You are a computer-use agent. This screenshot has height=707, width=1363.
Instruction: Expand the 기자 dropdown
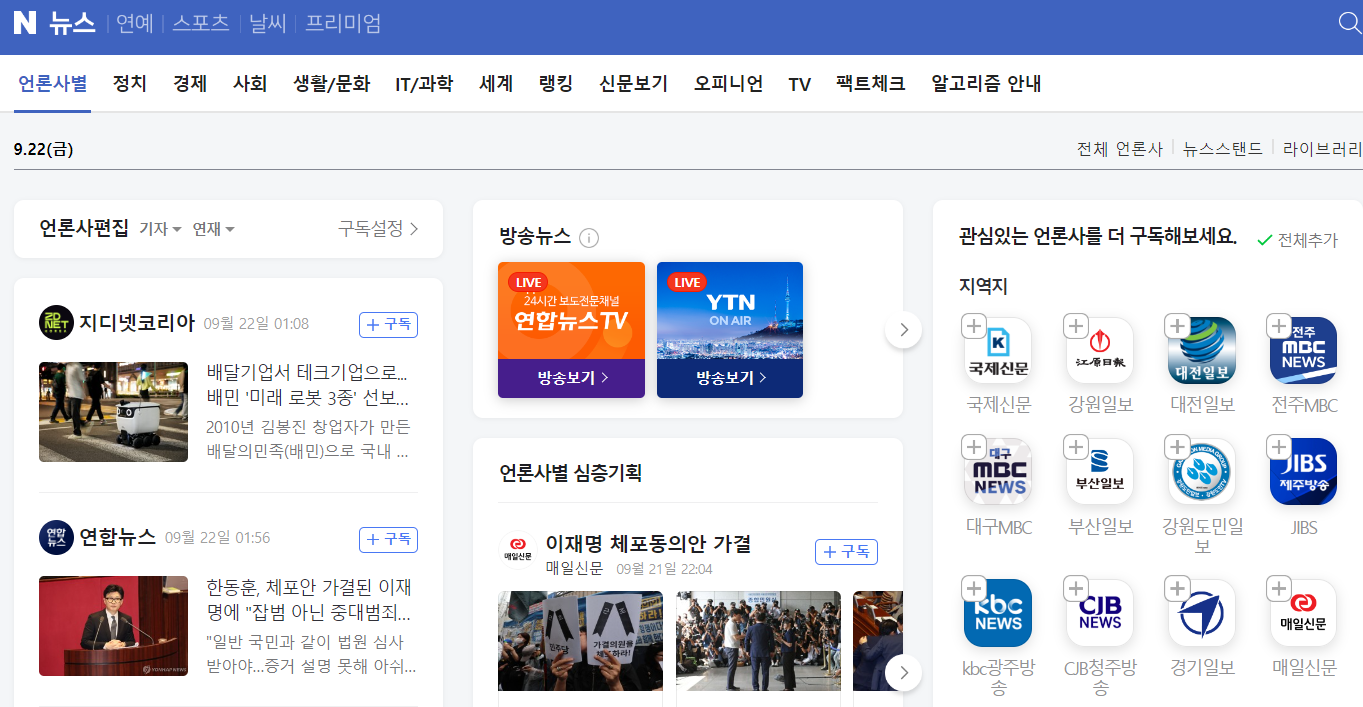pyautogui.click(x=160, y=229)
